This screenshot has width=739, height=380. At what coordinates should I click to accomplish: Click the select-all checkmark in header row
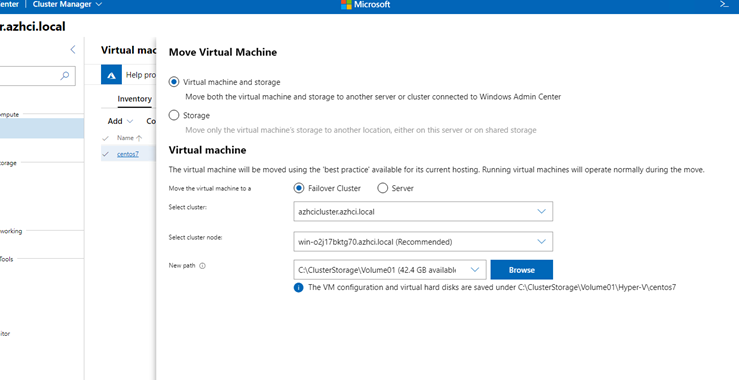[106, 138]
